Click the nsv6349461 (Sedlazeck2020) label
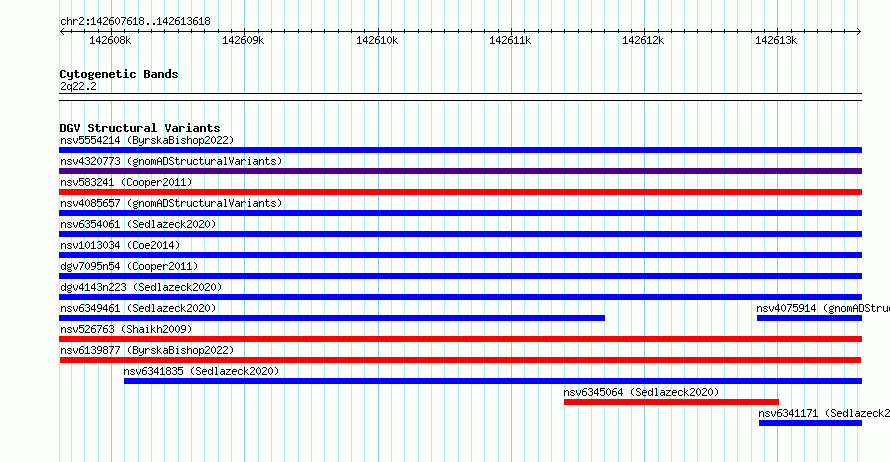 pos(138,308)
